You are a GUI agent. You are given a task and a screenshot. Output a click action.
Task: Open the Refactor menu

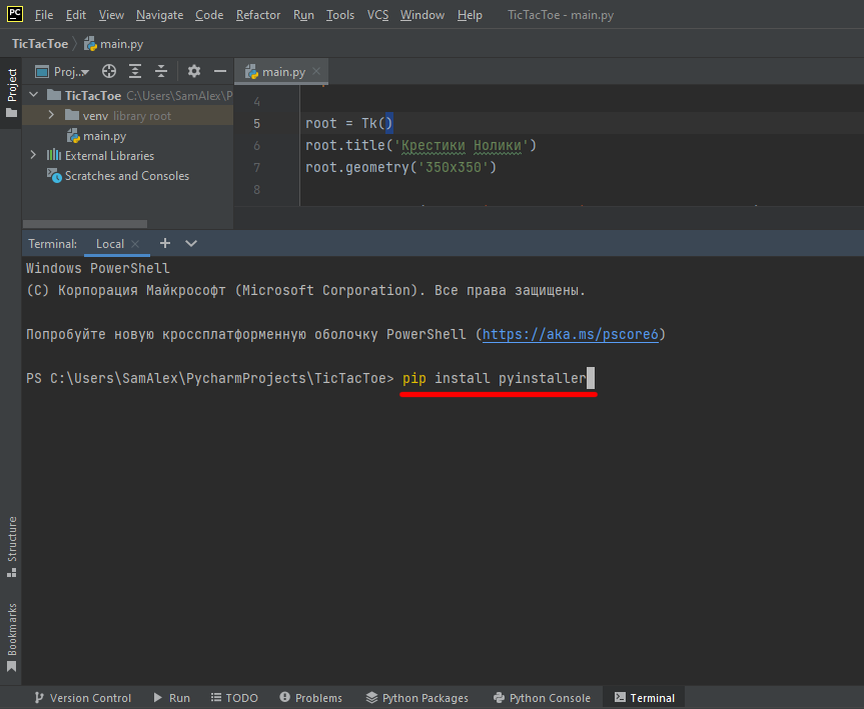(x=257, y=15)
